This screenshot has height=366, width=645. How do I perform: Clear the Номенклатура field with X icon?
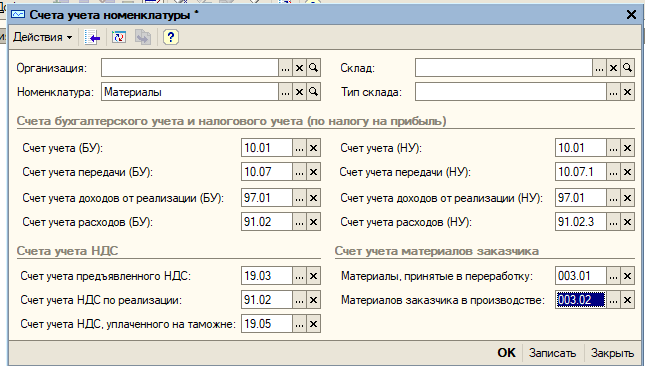(299, 92)
